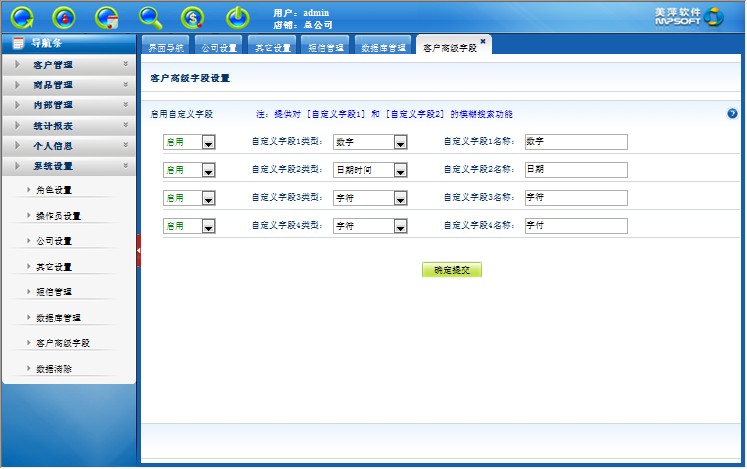
Task: Click the red sidebar collapse handle
Action: (139, 250)
